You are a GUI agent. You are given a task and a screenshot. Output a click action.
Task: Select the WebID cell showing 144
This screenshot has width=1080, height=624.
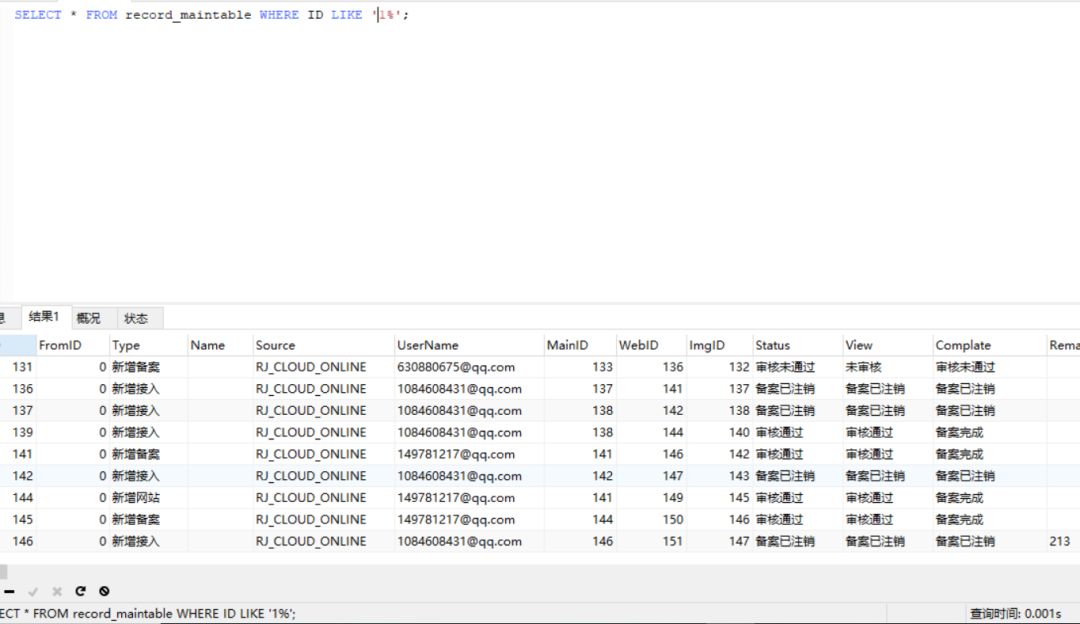click(651, 433)
